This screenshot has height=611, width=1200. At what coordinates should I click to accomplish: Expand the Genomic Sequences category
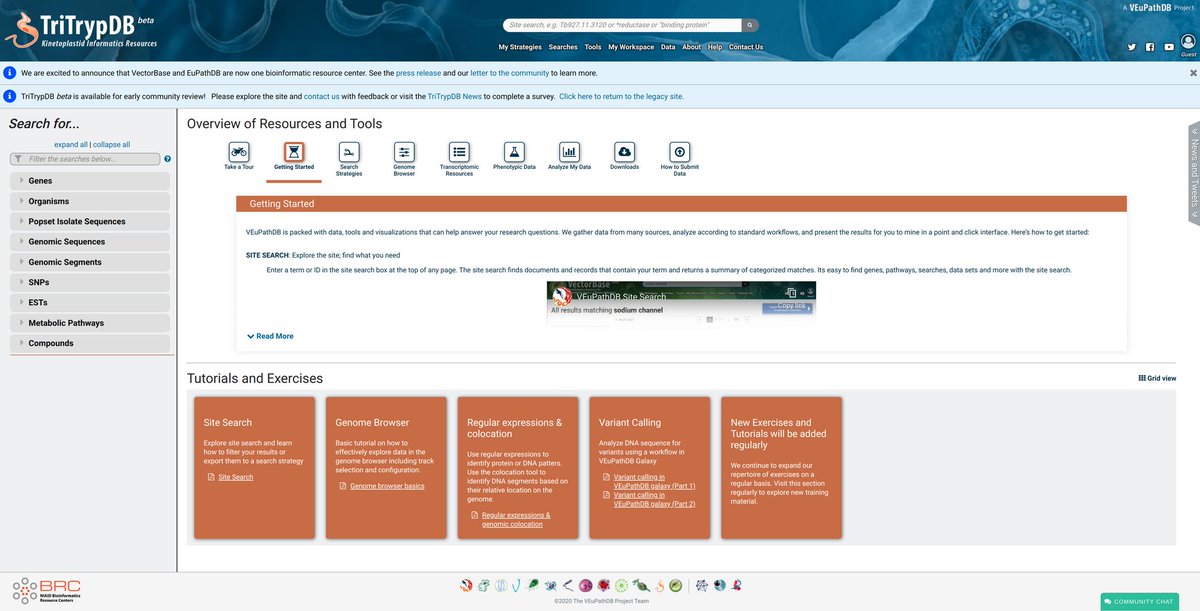point(90,241)
